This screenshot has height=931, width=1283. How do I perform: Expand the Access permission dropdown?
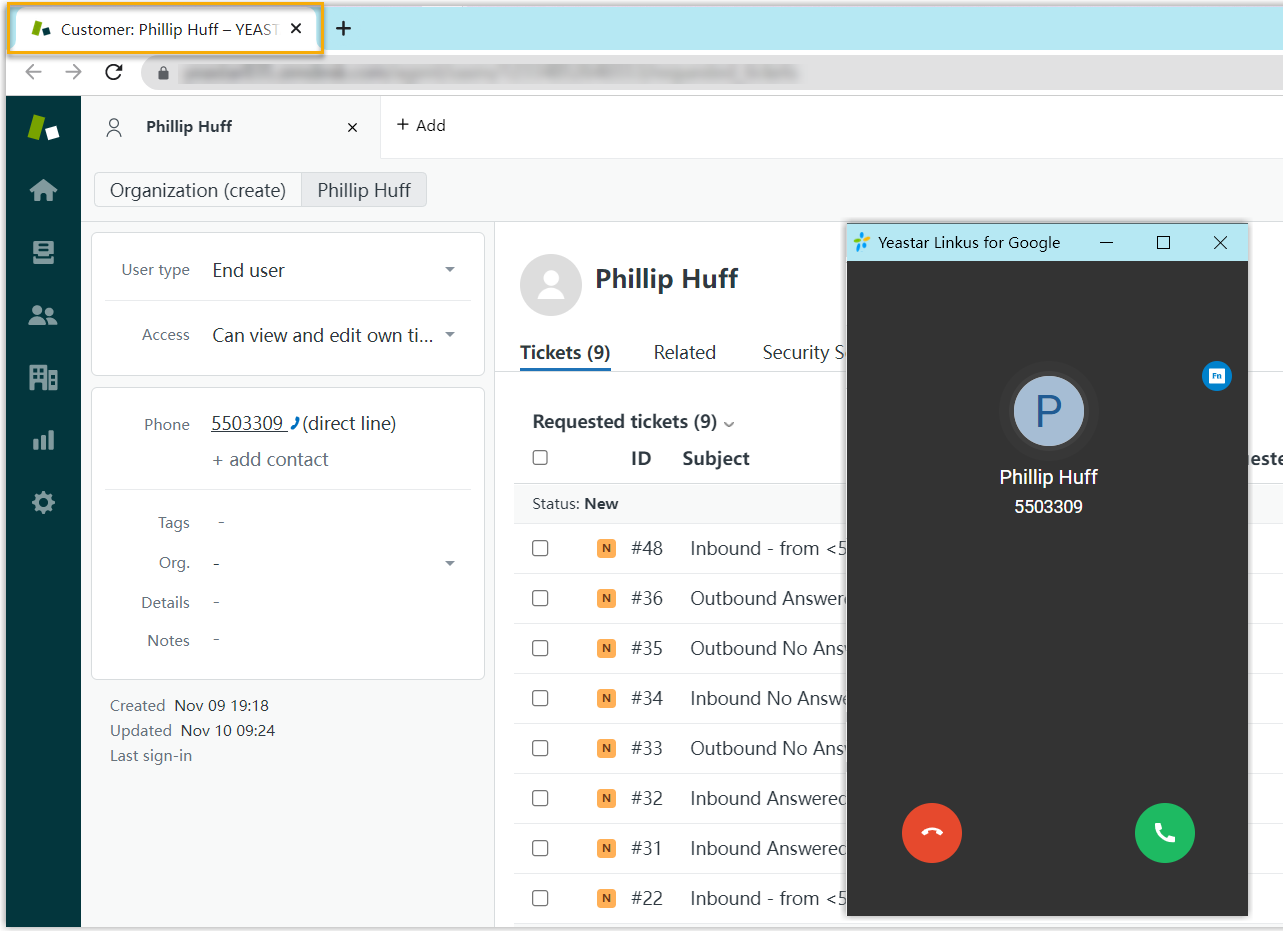(x=449, y=335)
